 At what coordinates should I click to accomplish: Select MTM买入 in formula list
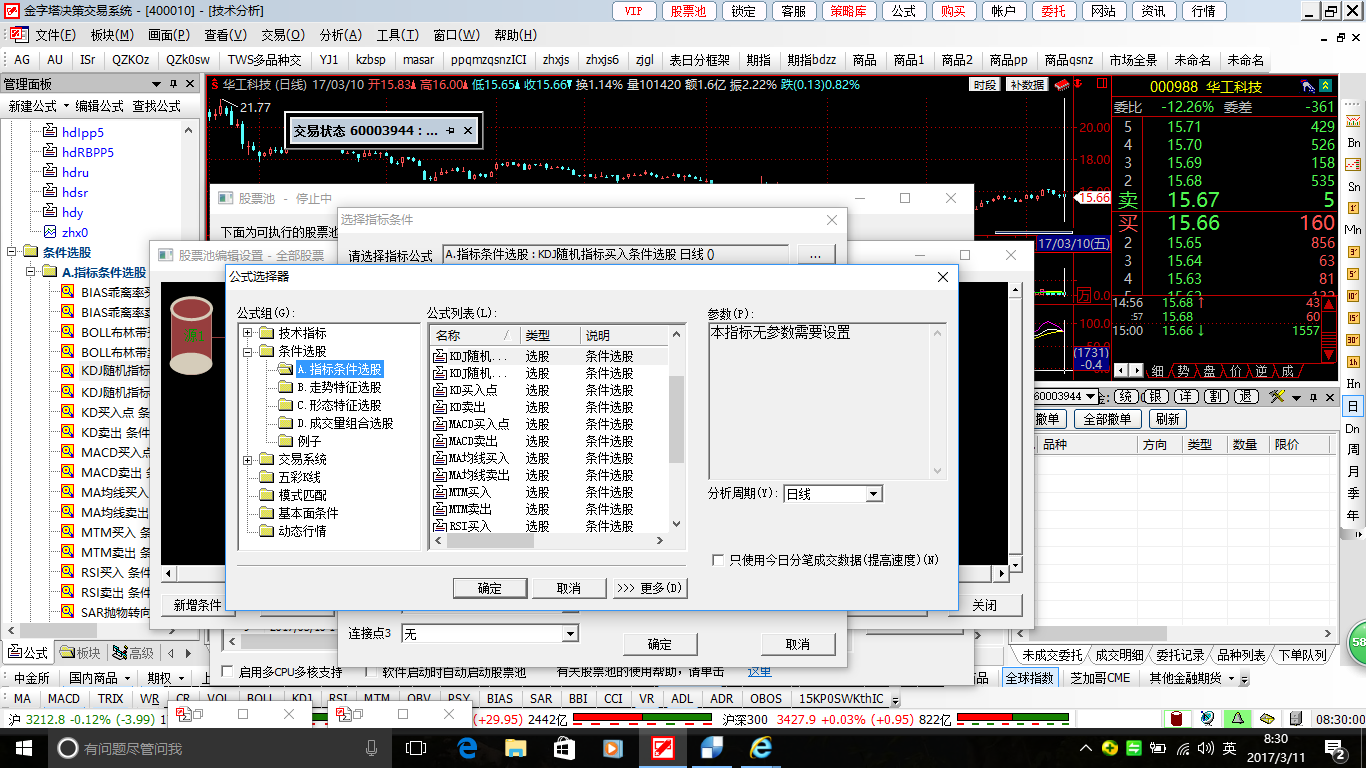point(470,492)
